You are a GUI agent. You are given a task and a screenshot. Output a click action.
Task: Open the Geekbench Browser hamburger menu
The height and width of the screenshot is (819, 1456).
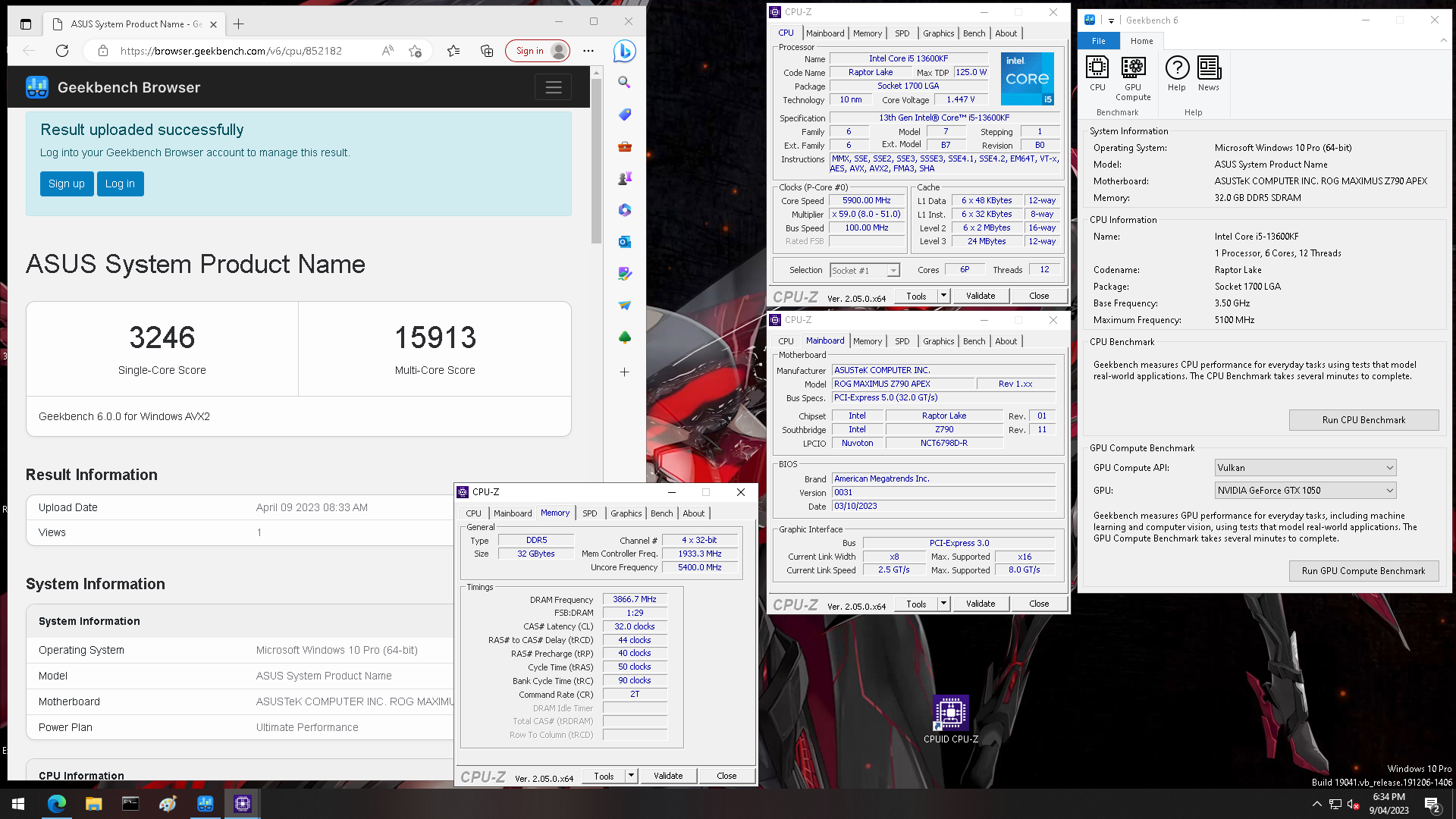click(x=554, y=87)
